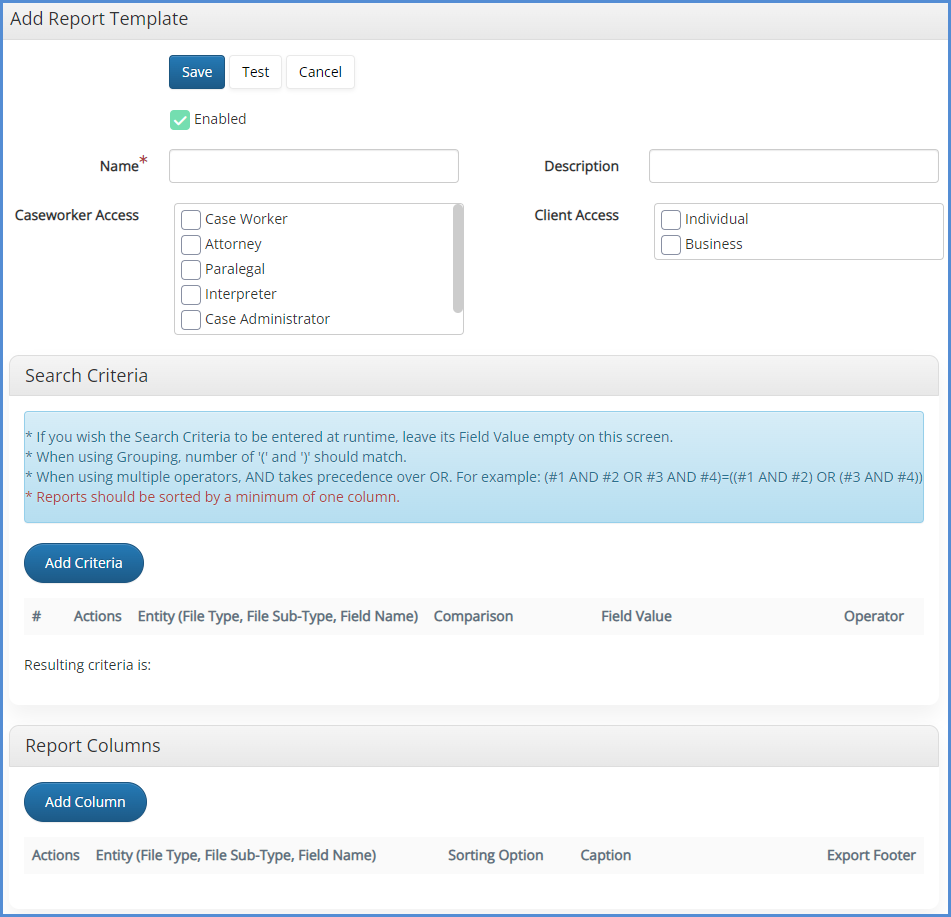Viewport: 951px width, 917px height.
Task: Tick the Paralegal checkbox
Action: [191, 270]
